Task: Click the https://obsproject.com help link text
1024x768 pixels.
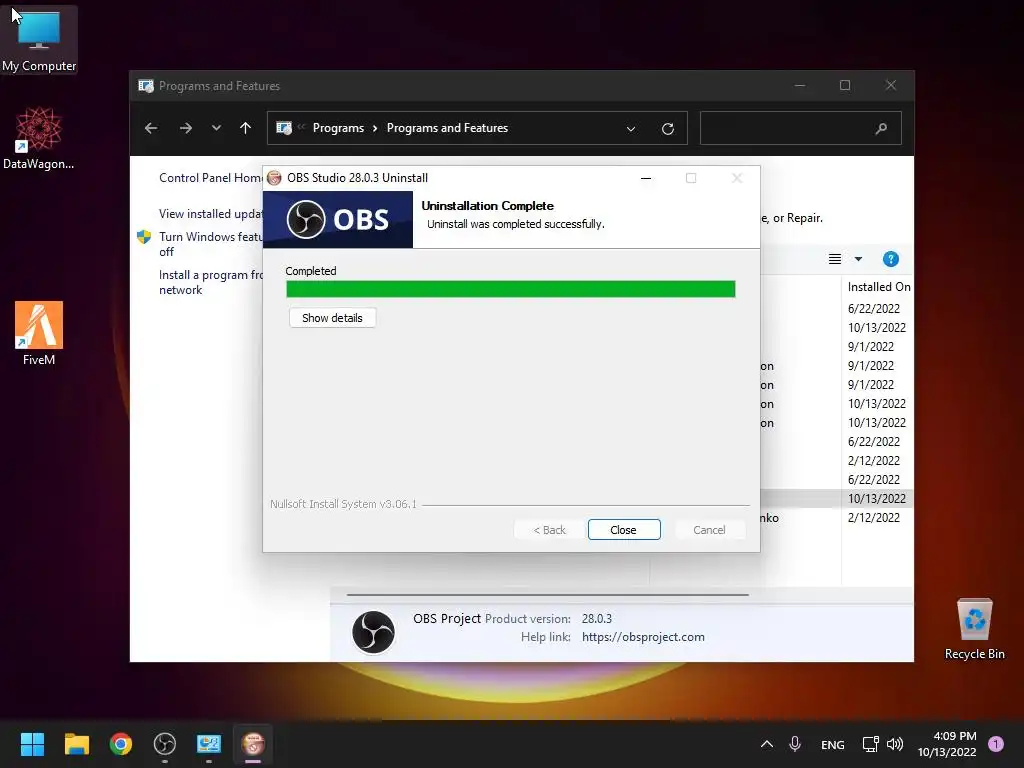Action: pos(643,637)
